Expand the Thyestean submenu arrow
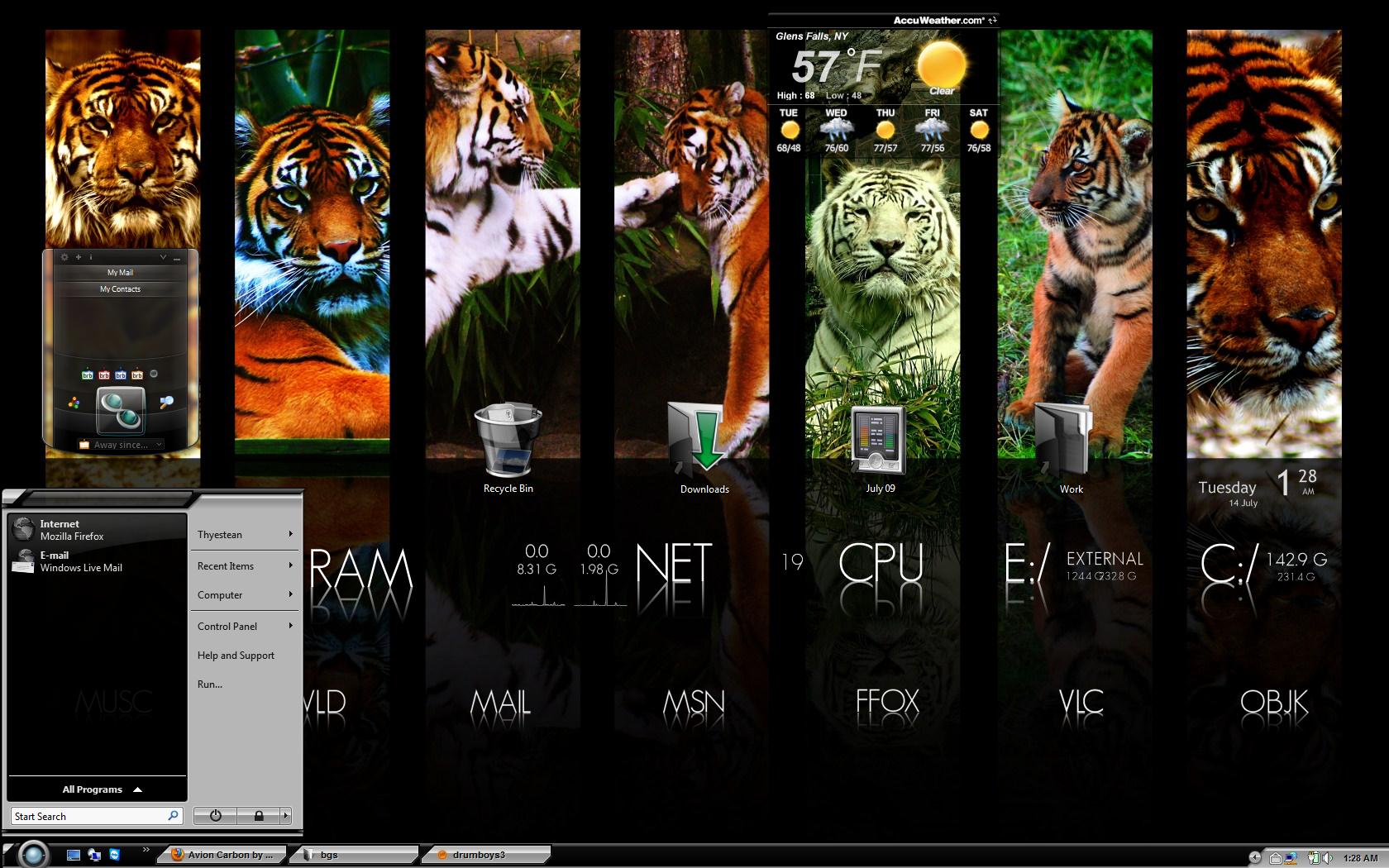The height and width of the screenshot is (868, 1389). click(x=290, y=534)
